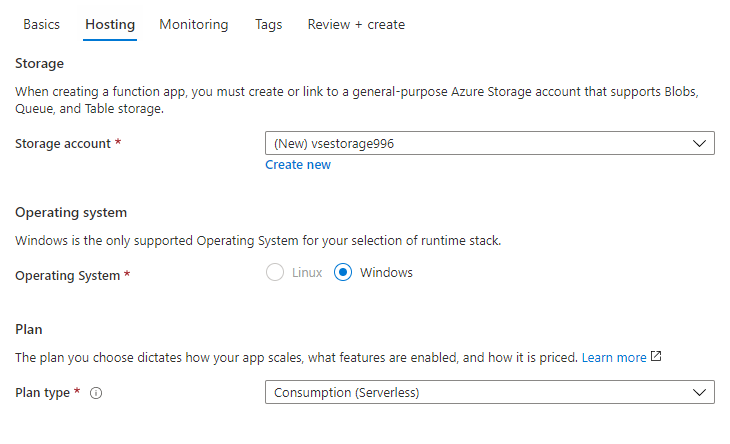Viewport: 730px width, 444px height.
Task: Click the Linux option label
Action: pyautogui.click(x=307, y=272)
